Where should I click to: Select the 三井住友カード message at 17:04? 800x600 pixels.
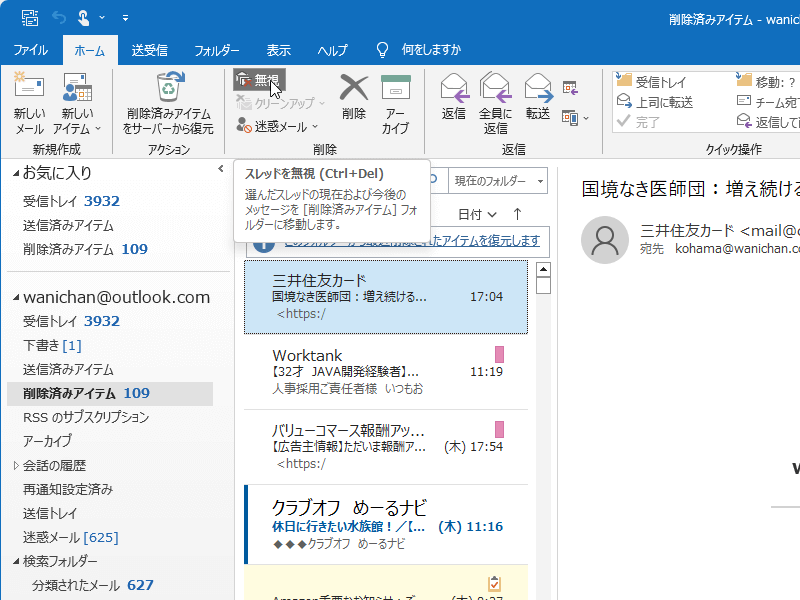click(386, 297)
